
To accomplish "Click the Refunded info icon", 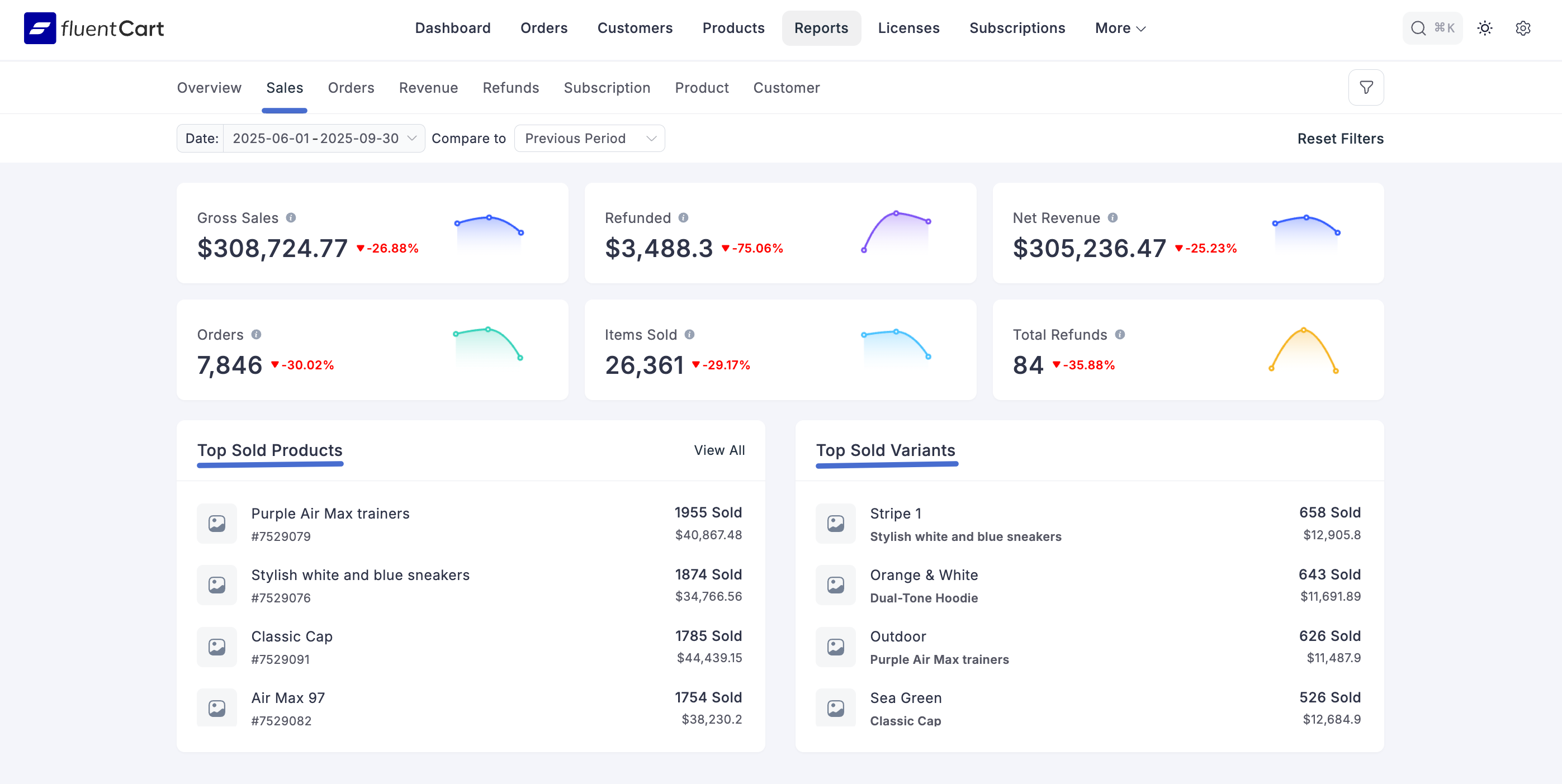I will tap(683, 217).
